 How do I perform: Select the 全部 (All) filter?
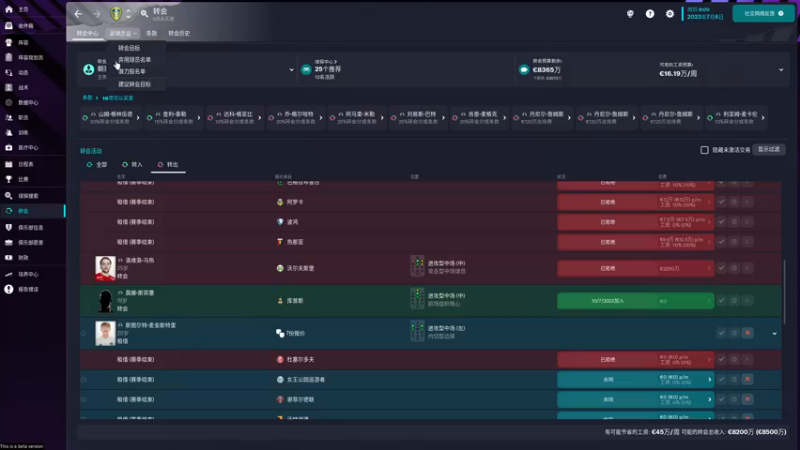click(x=96, y=165)
